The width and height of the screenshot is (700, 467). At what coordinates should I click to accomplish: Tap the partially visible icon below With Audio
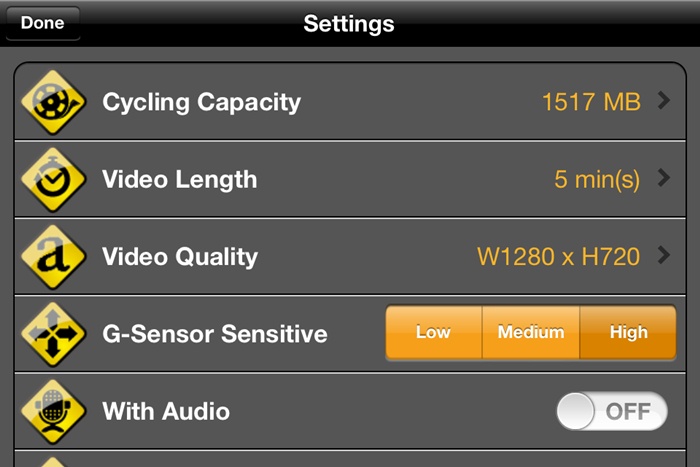click(x=53, y=462)
